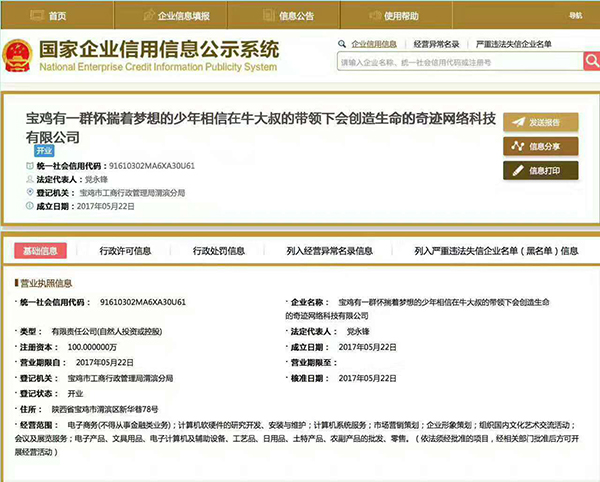Viewport: 600px width, 482px height.
Task: Click the system title 国家企业信用信息公示系统
Action: (x=159, y=49)
